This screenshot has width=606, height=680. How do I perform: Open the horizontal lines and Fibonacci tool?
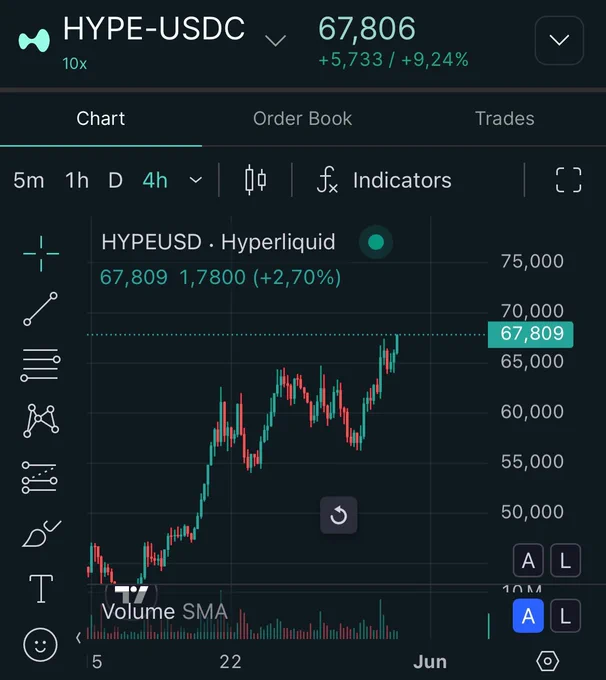click(40, 365)
